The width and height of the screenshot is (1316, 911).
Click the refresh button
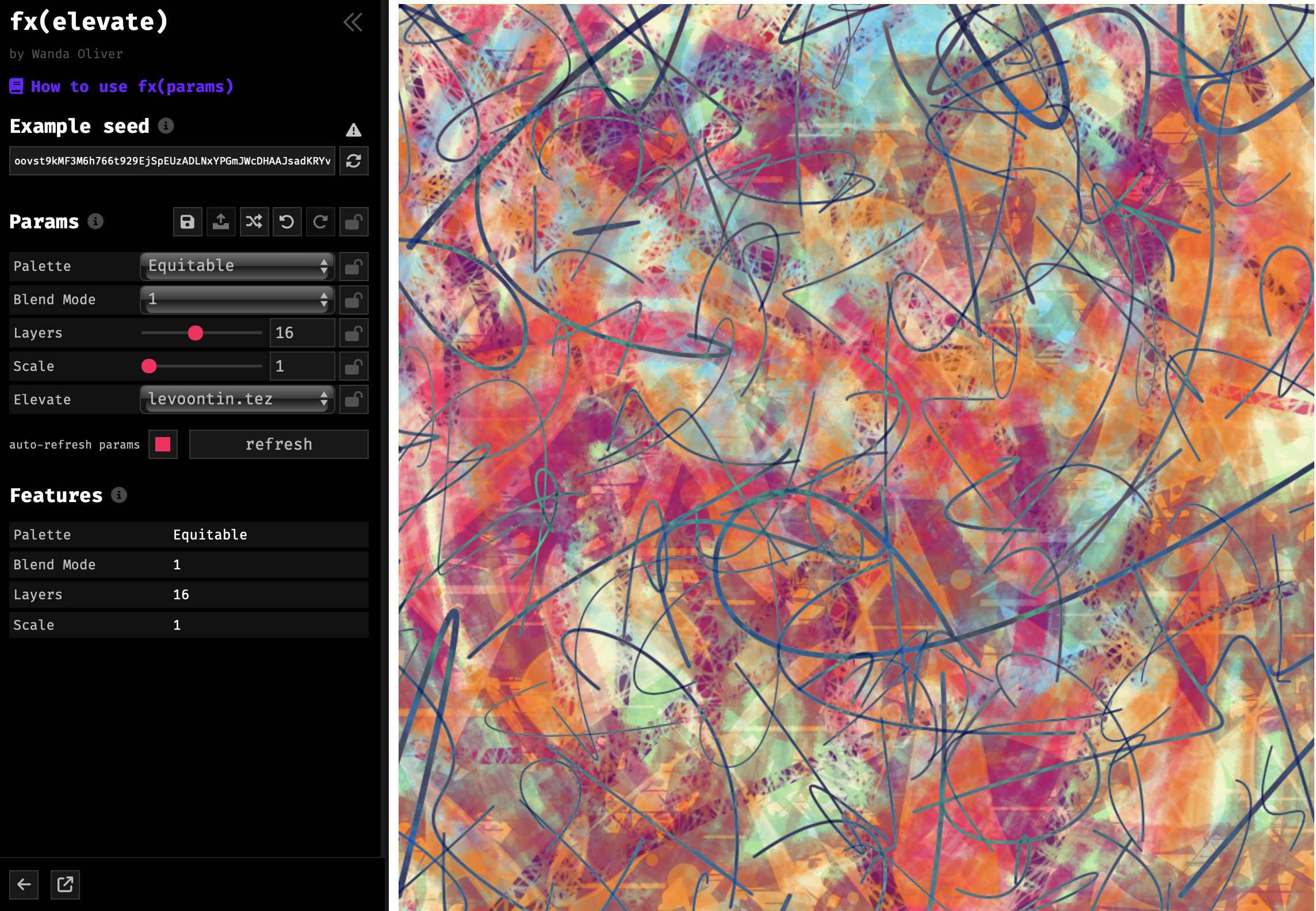(x=279, y=444)
